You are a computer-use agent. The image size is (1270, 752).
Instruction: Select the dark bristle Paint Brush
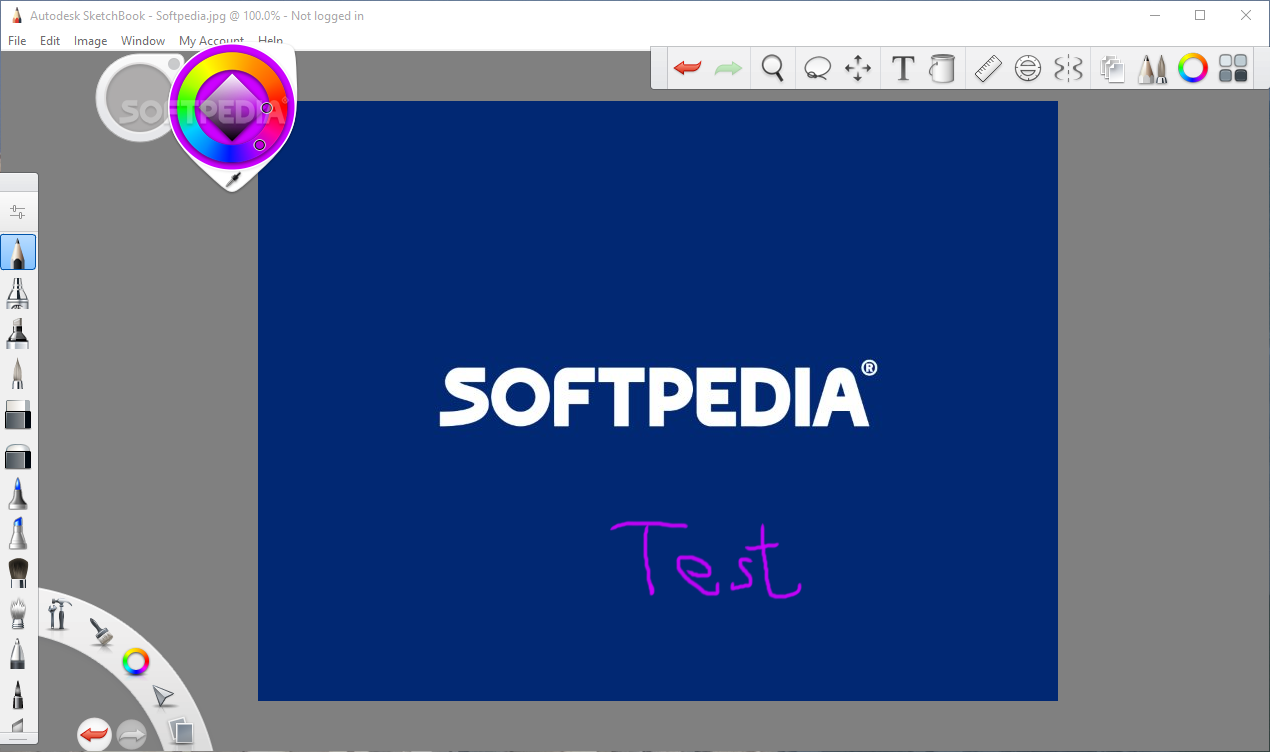[x=18, y=573]
